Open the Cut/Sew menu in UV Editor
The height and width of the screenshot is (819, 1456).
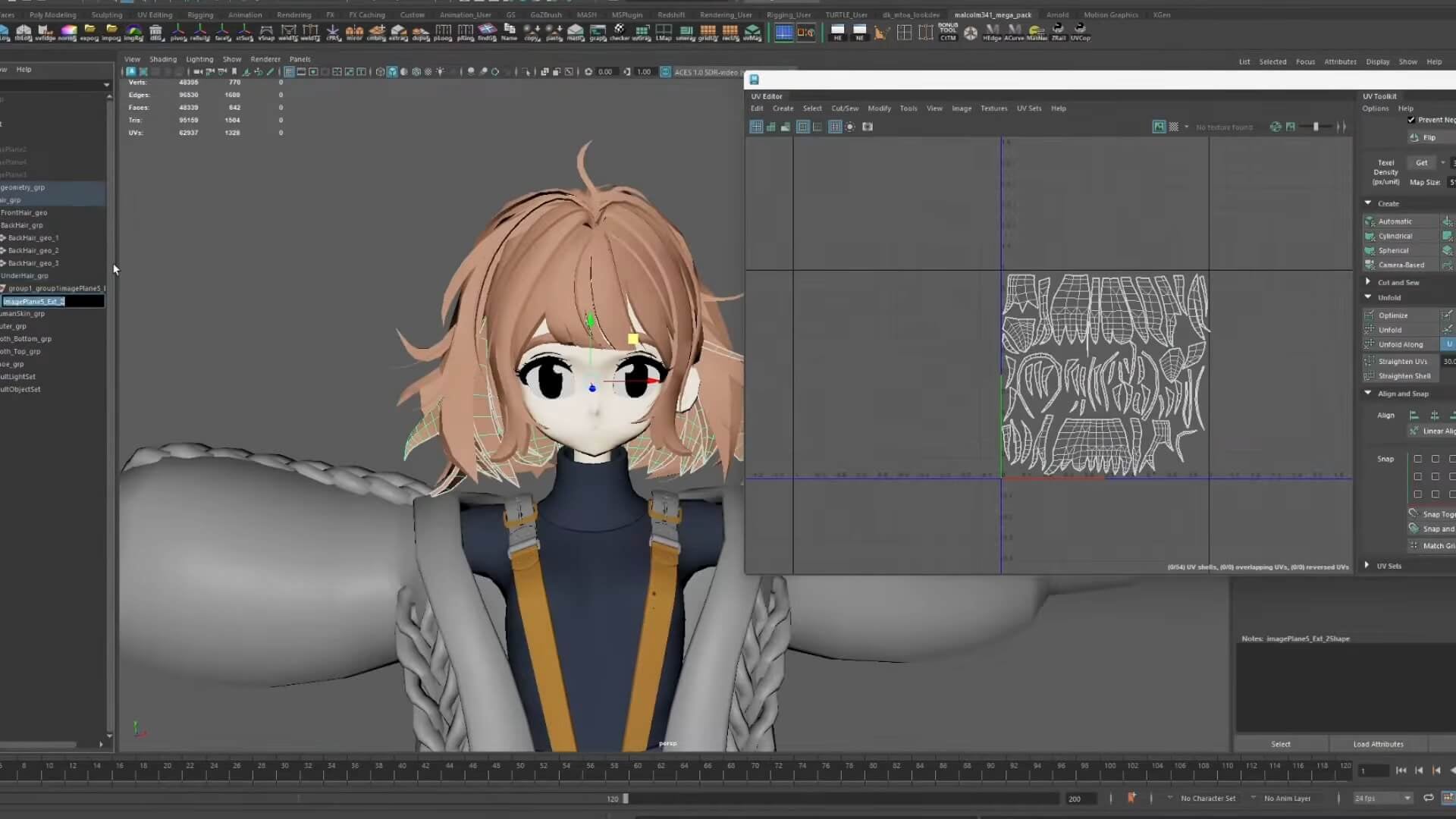(845, 108)
